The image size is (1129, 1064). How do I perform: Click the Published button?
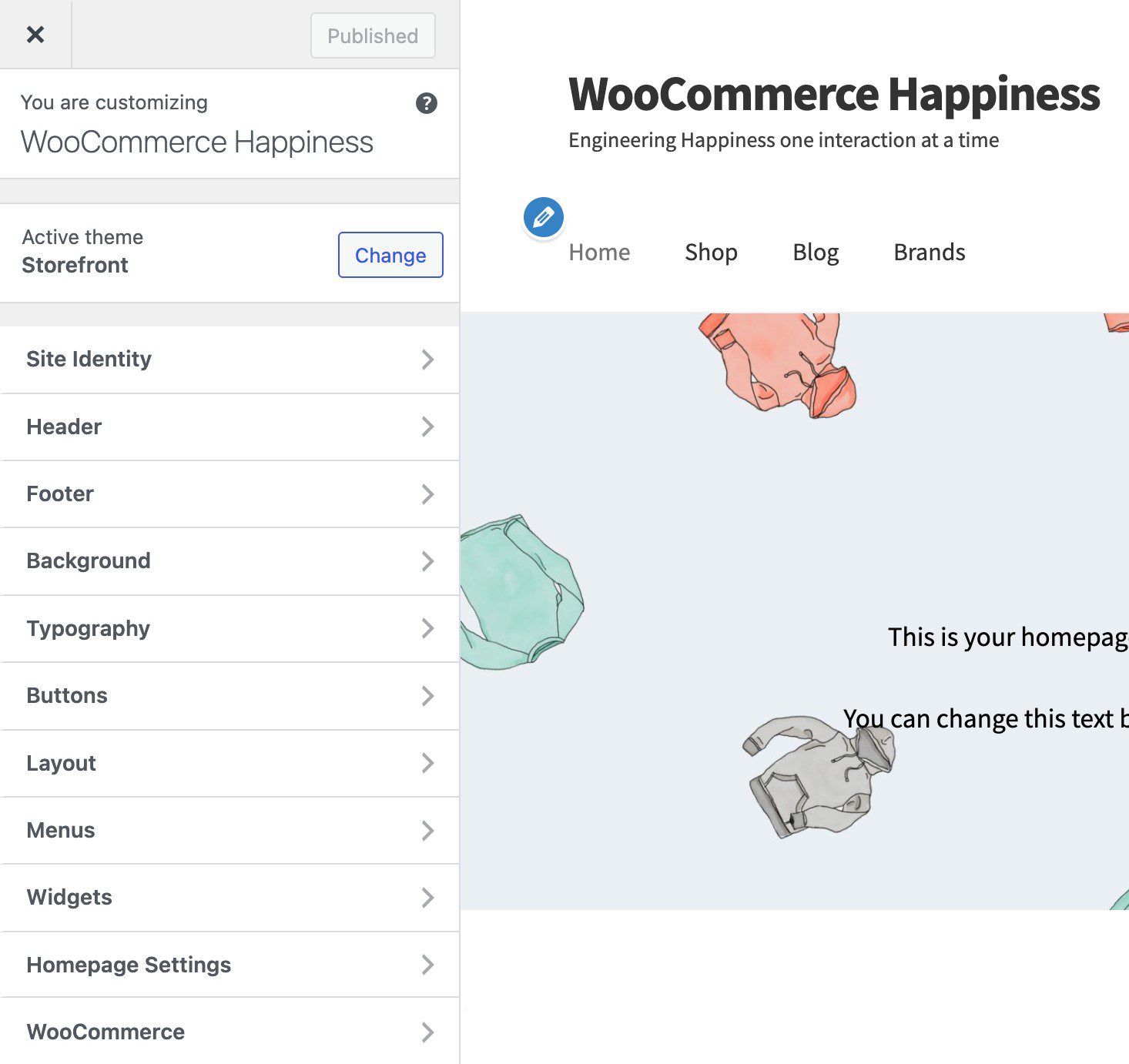point(372,35)
